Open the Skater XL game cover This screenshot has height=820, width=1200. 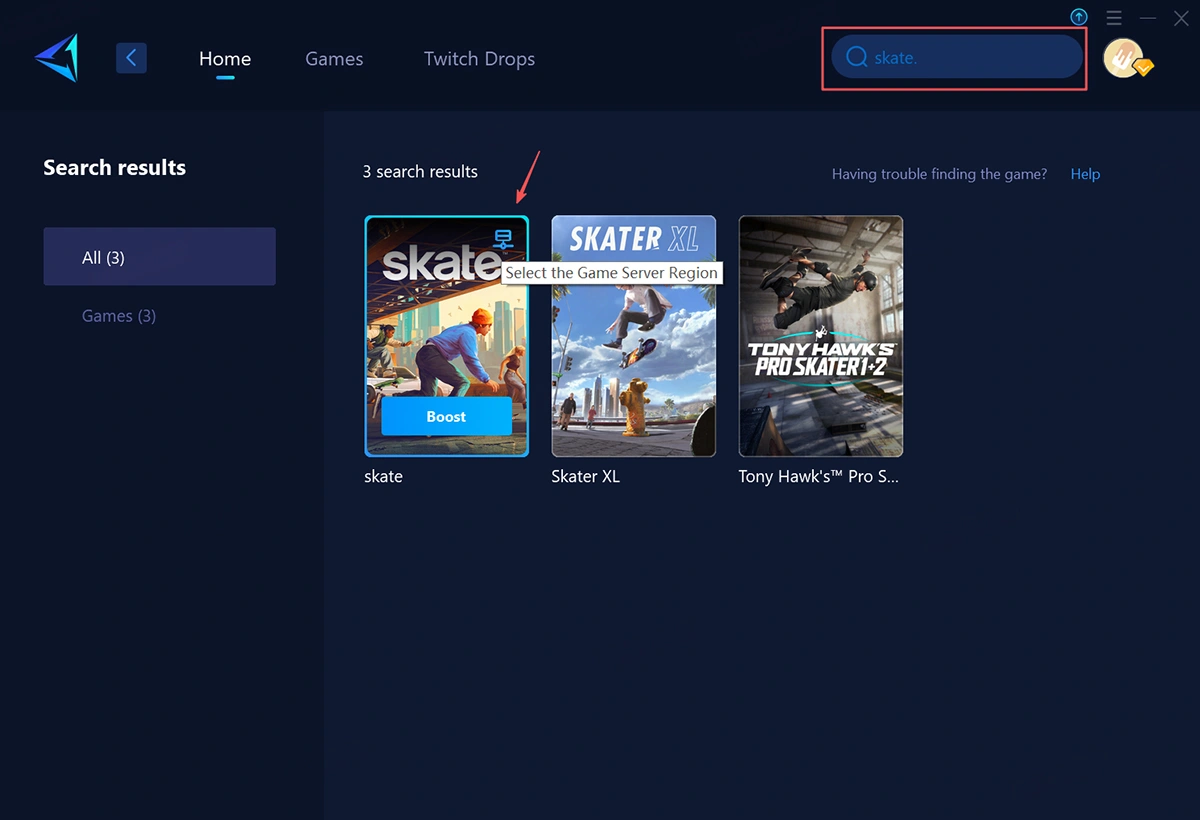pyautogui.click(x=633, y=336)
